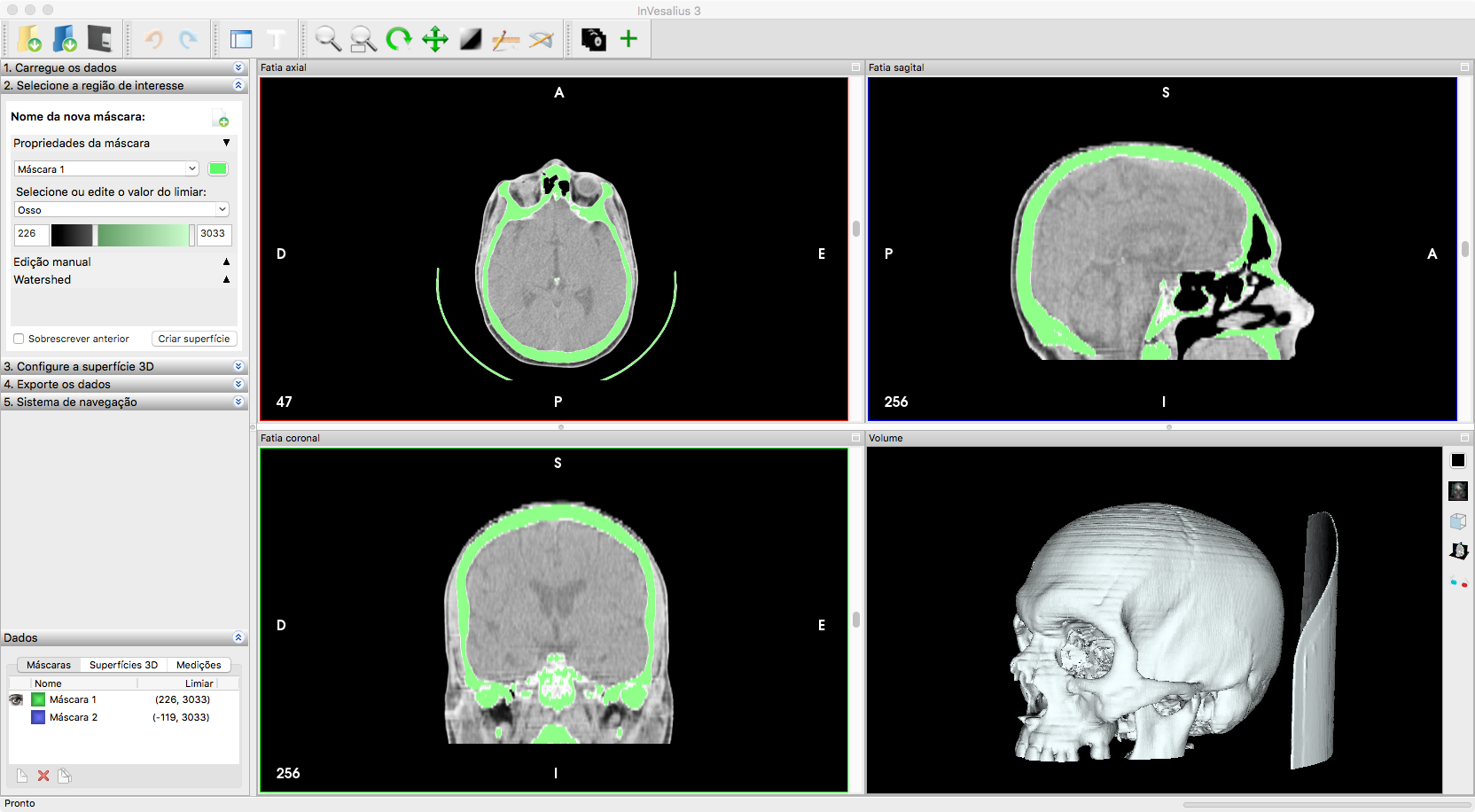Click the green mask color swatch
This screenshot has height=812, width=1475.
tap(218, 168)
